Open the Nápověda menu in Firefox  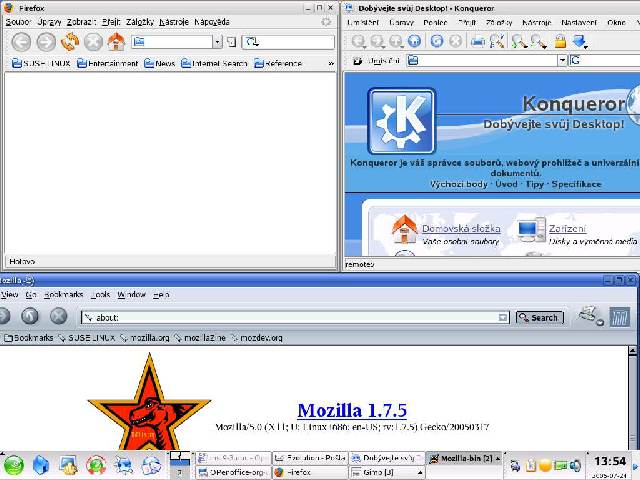[x=212, y=22]
